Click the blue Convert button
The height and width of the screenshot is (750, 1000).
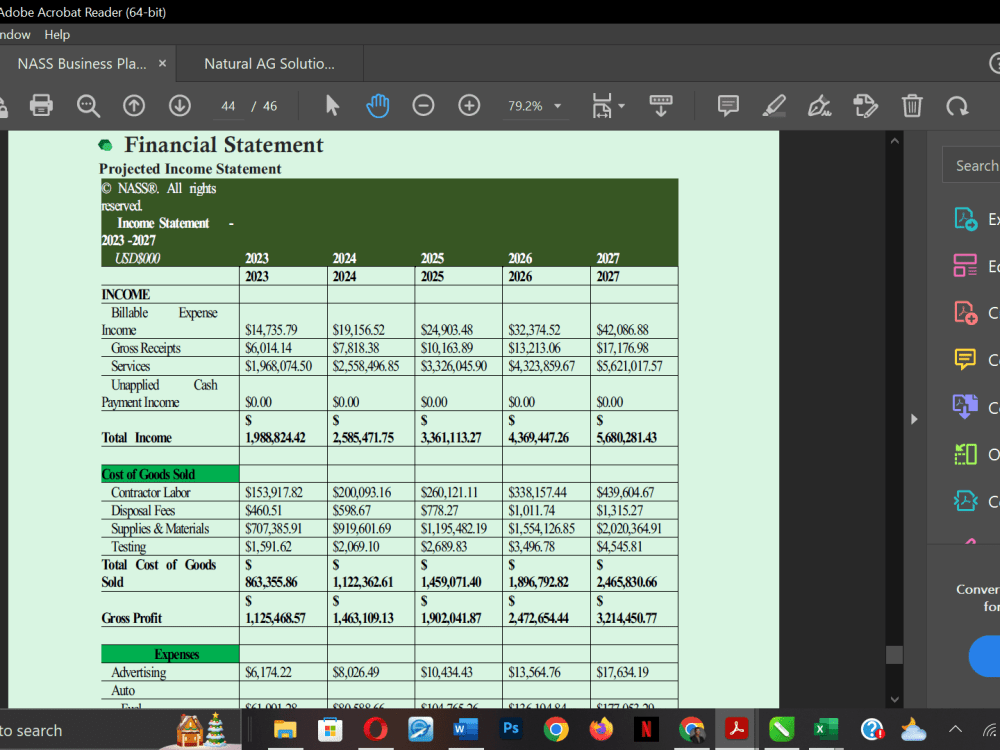click(985, 656)
